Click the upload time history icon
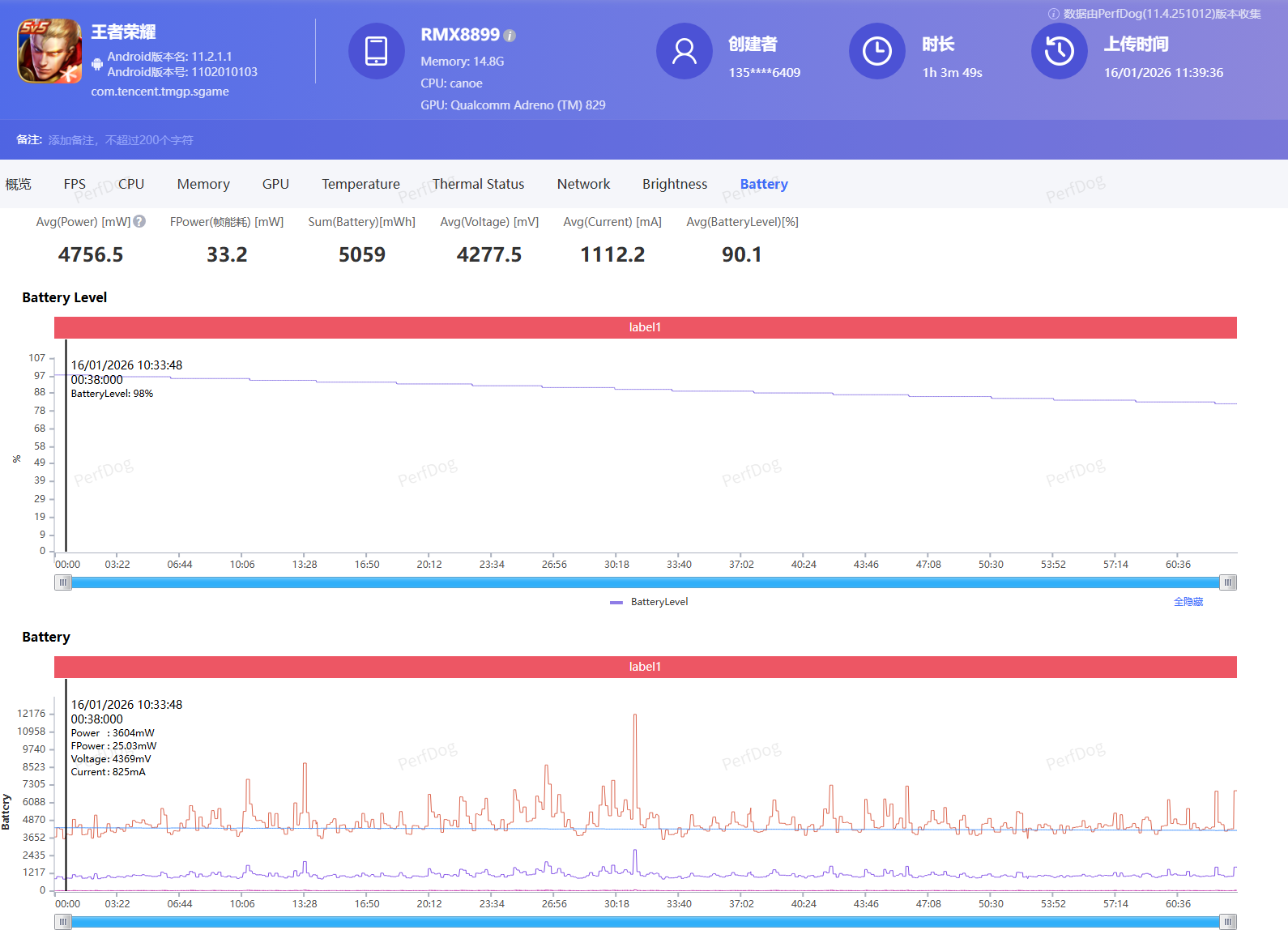This screenshot has width=1288, height=930. 1059,50
